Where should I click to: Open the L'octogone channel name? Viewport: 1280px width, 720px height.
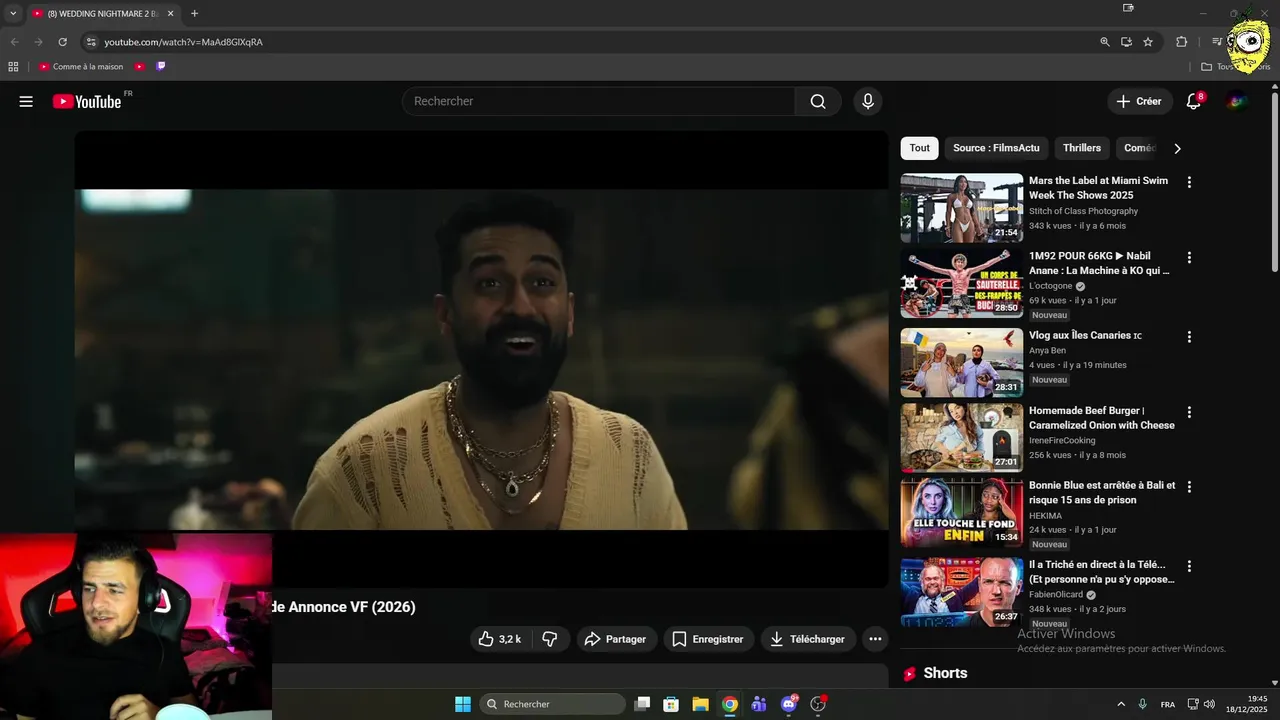click(x=1050, y=286)
